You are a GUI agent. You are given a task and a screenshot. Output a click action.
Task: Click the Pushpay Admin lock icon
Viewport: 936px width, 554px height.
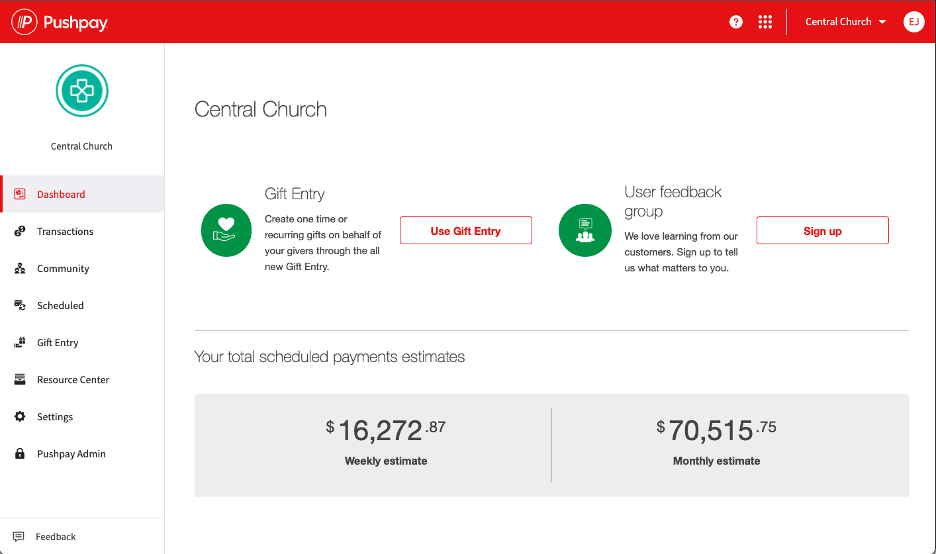20,453
